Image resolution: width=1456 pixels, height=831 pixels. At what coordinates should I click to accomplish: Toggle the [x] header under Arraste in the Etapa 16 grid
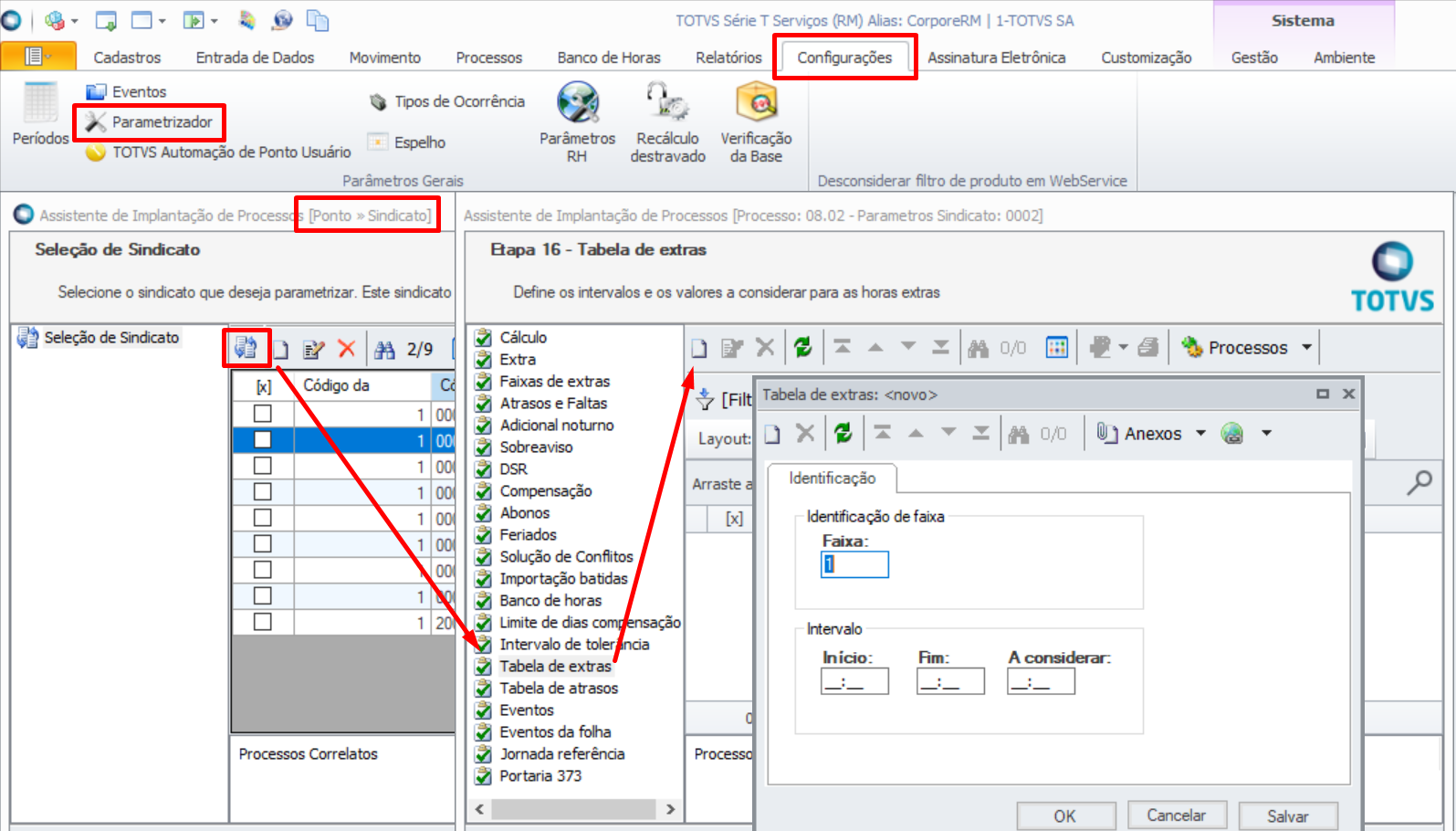734,519
